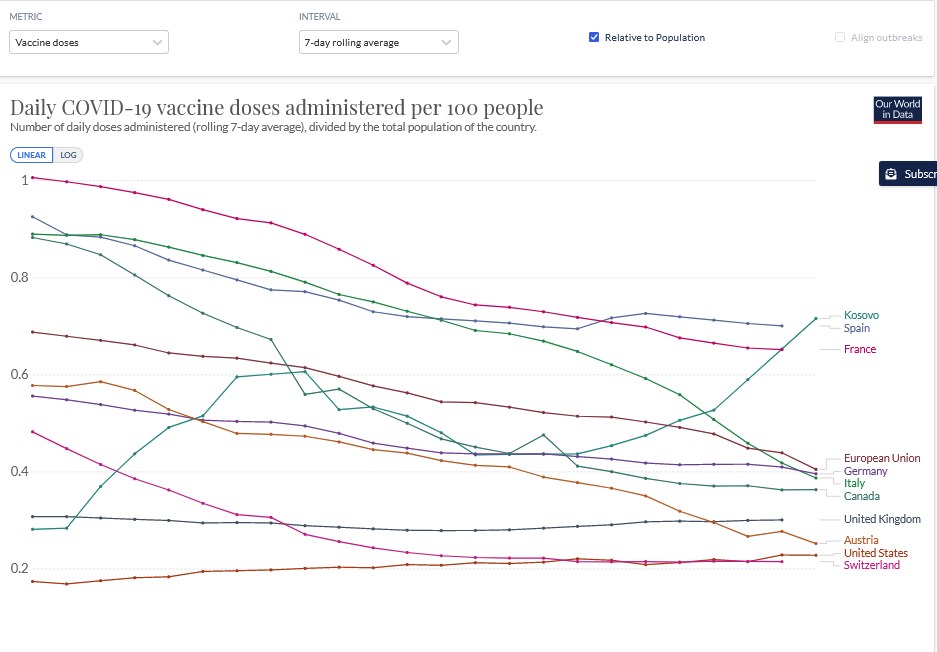This screenshot has height=652, width=937.
Task: Open the Interval dropdown showing 7-day rolling average
Action: (x=378, y=43)
